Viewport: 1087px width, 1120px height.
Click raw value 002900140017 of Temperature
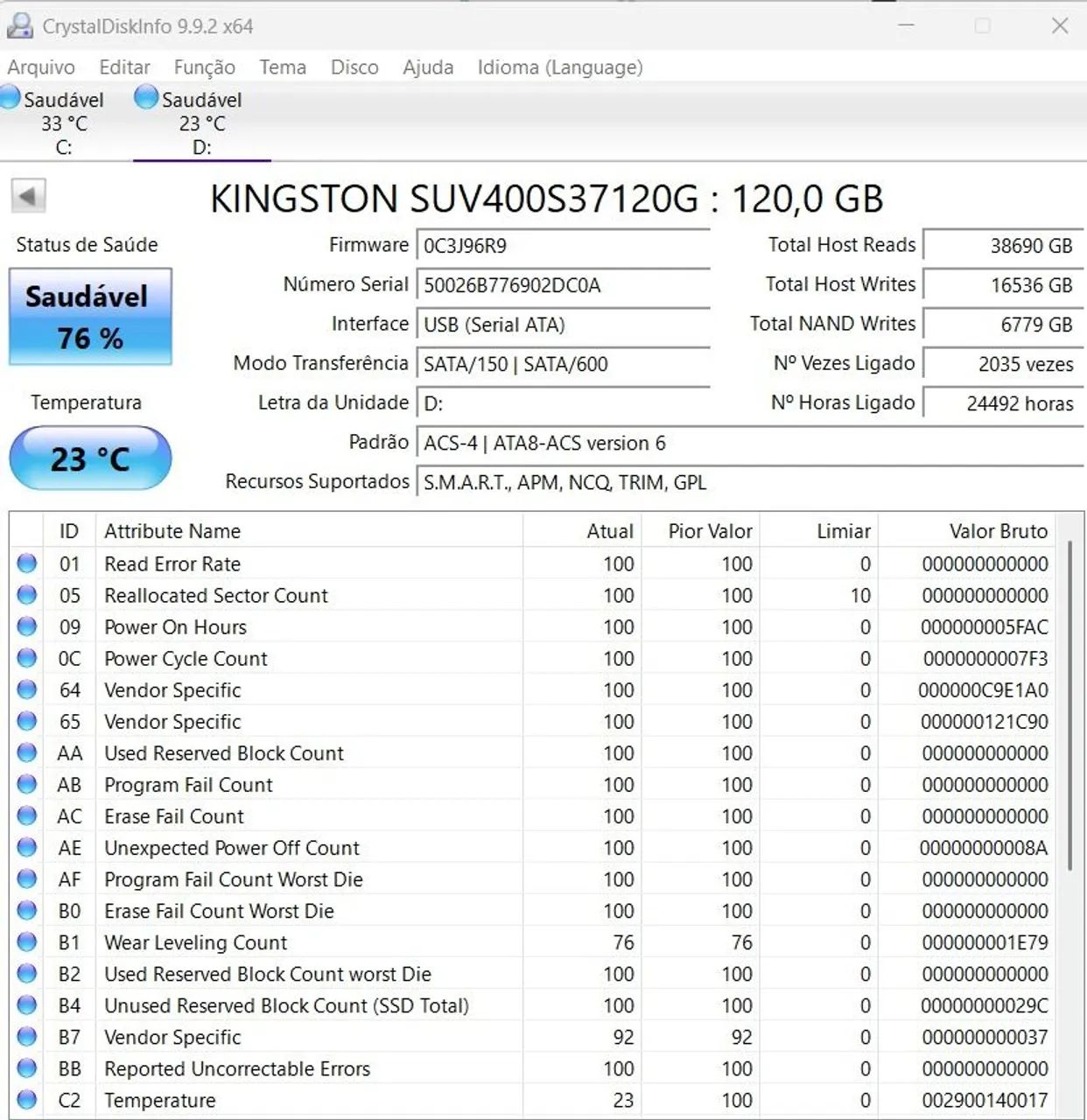tap(985, 1100)
